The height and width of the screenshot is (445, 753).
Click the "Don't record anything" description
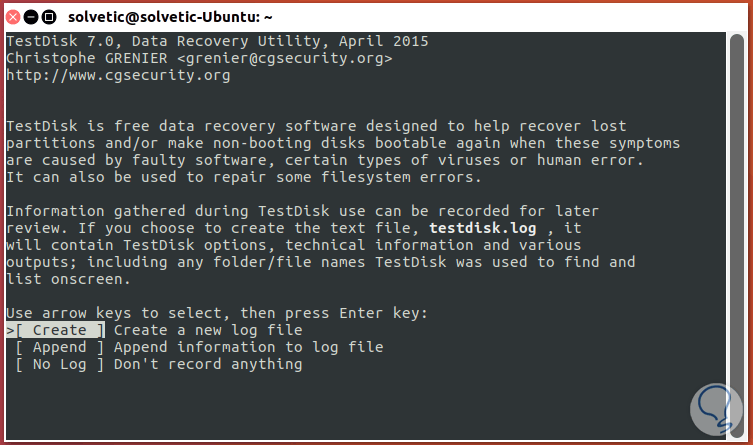[x=208, y=364]
